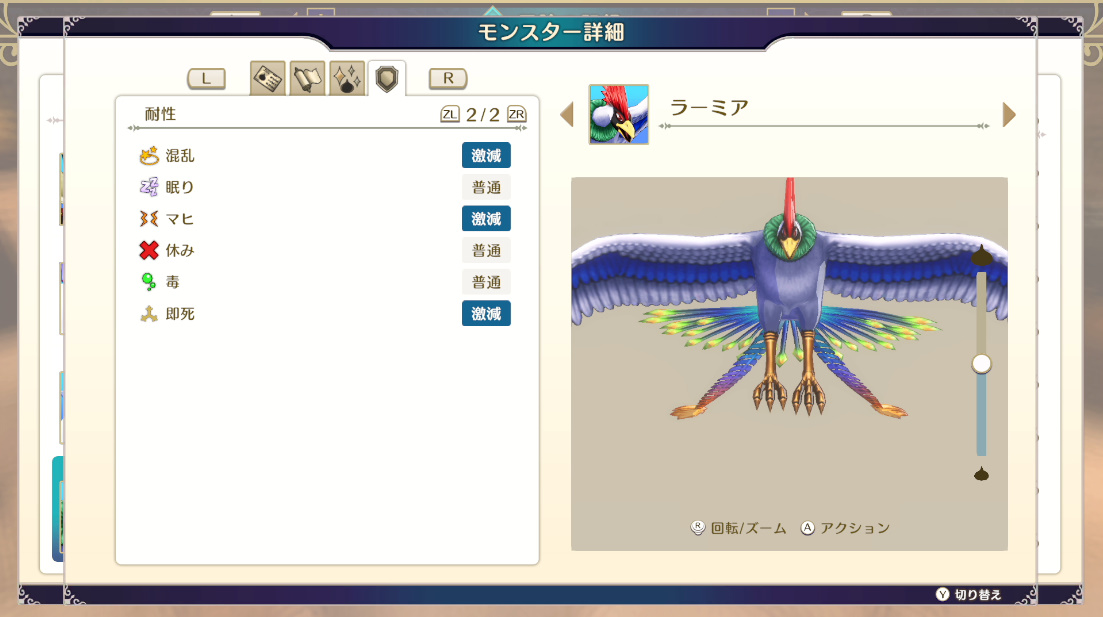
Task: Click the ラーミア monster name
Action: point(709,108)
